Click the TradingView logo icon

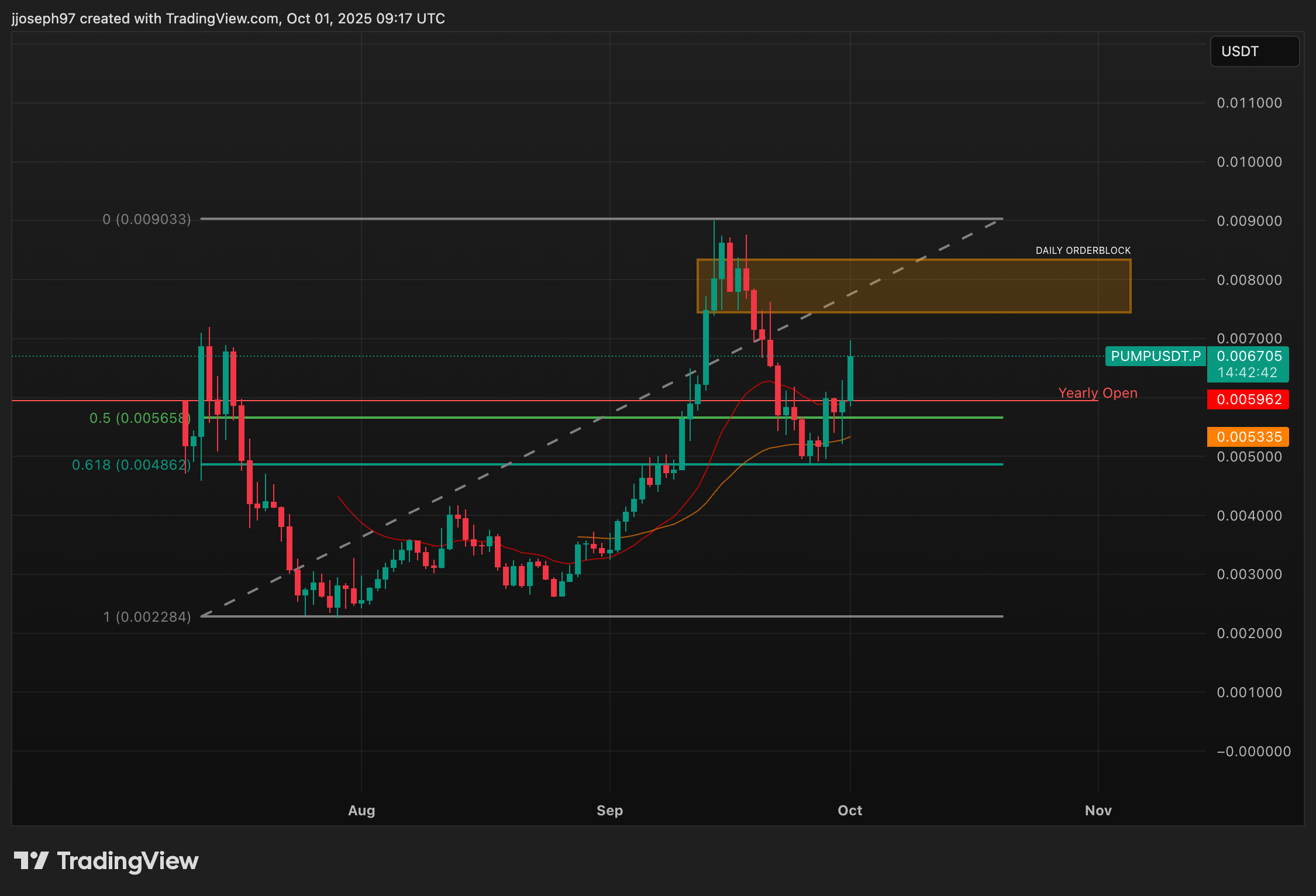31,860
